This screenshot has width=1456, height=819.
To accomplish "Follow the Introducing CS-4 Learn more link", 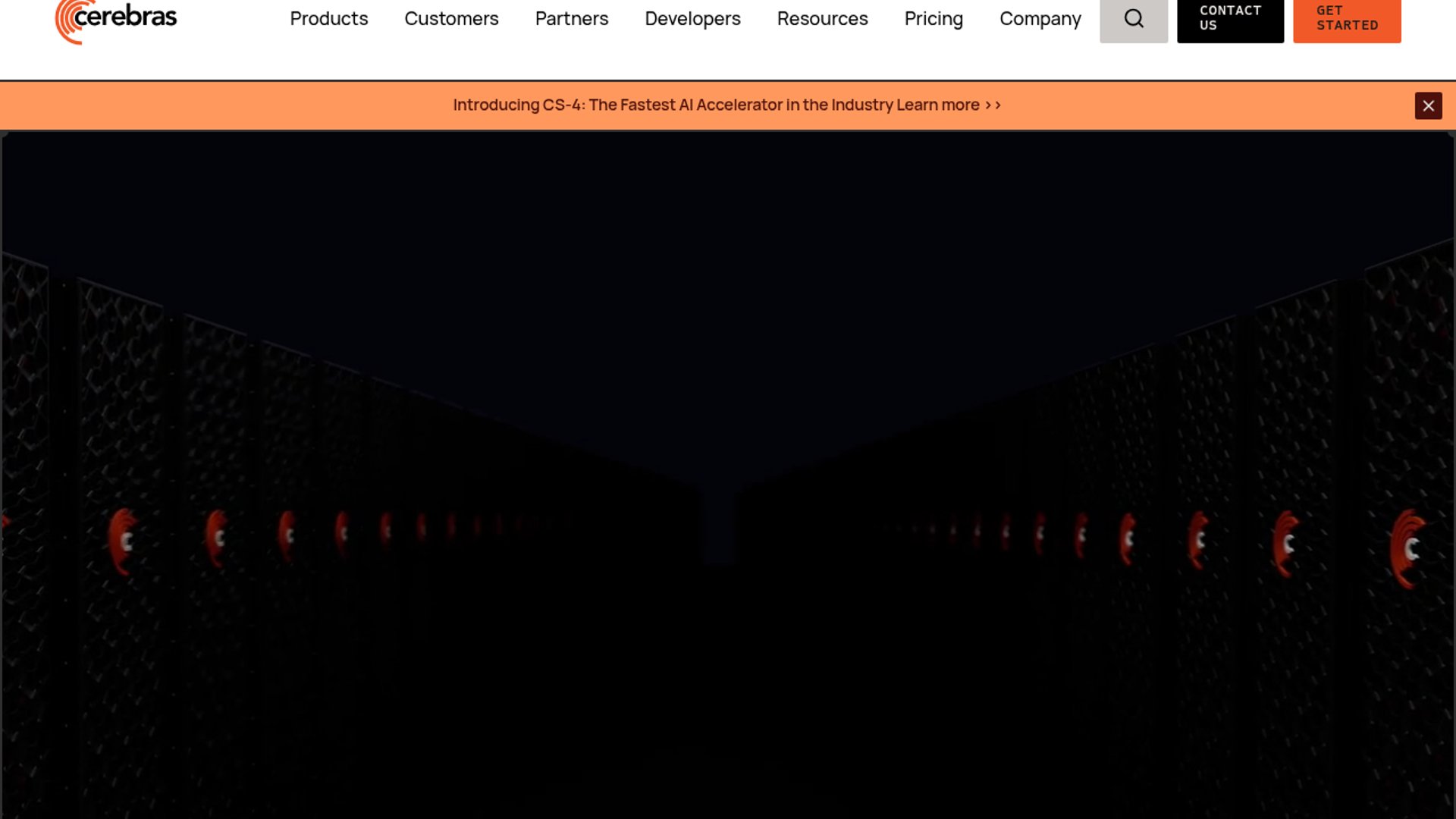I will click(727, 105).
